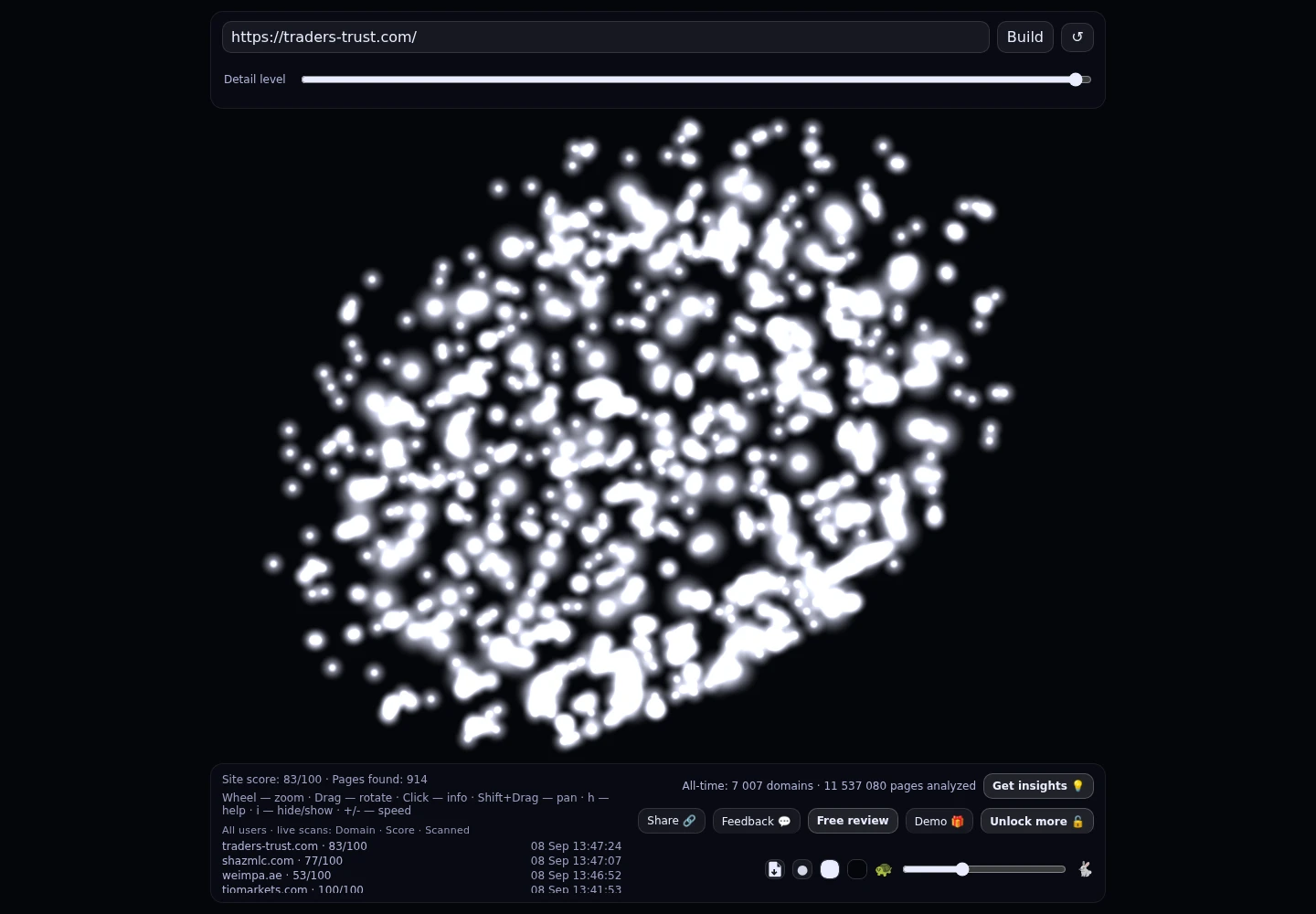Select the weimpa.ae · 53/100 scan row
This screenshot has height=914, width=1316.
pyautogui.click(x=421, y=876)
